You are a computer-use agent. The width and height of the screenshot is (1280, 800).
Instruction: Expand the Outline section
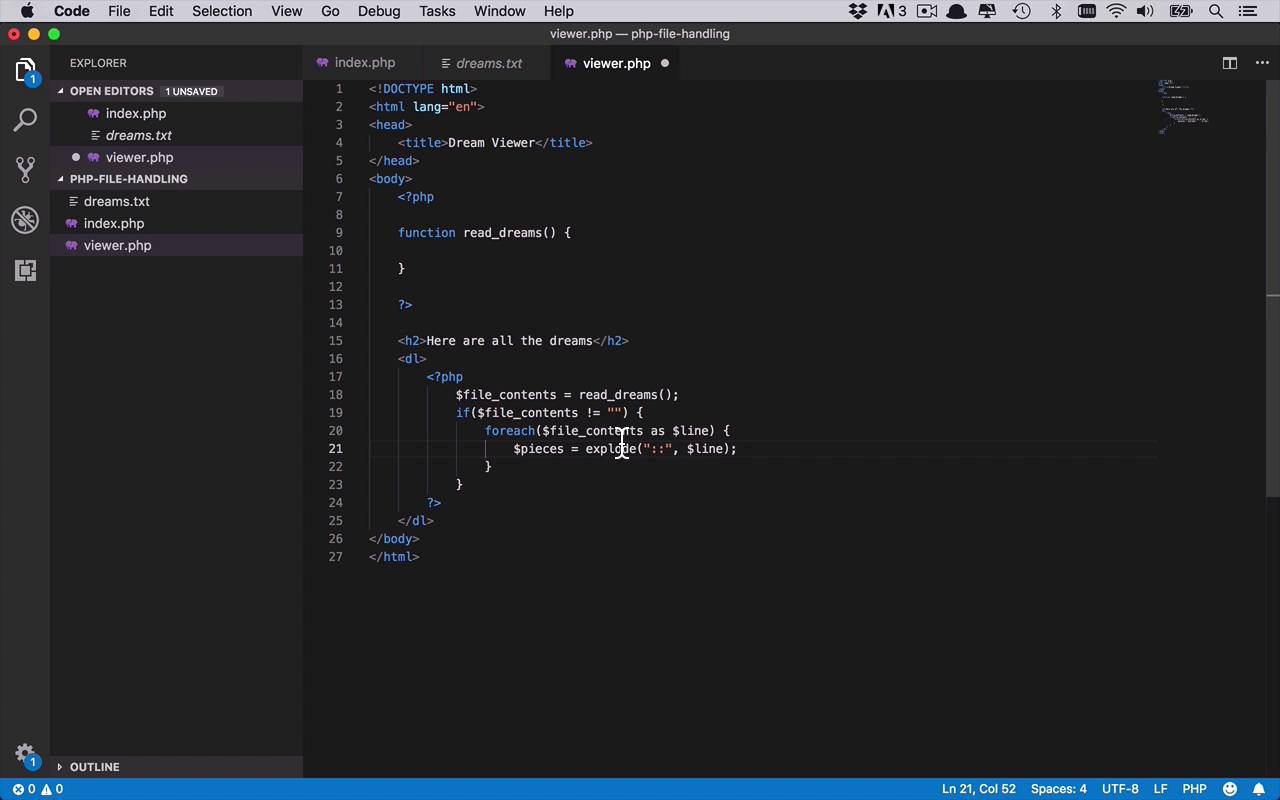pyautogui.click(x=94, y=767)
